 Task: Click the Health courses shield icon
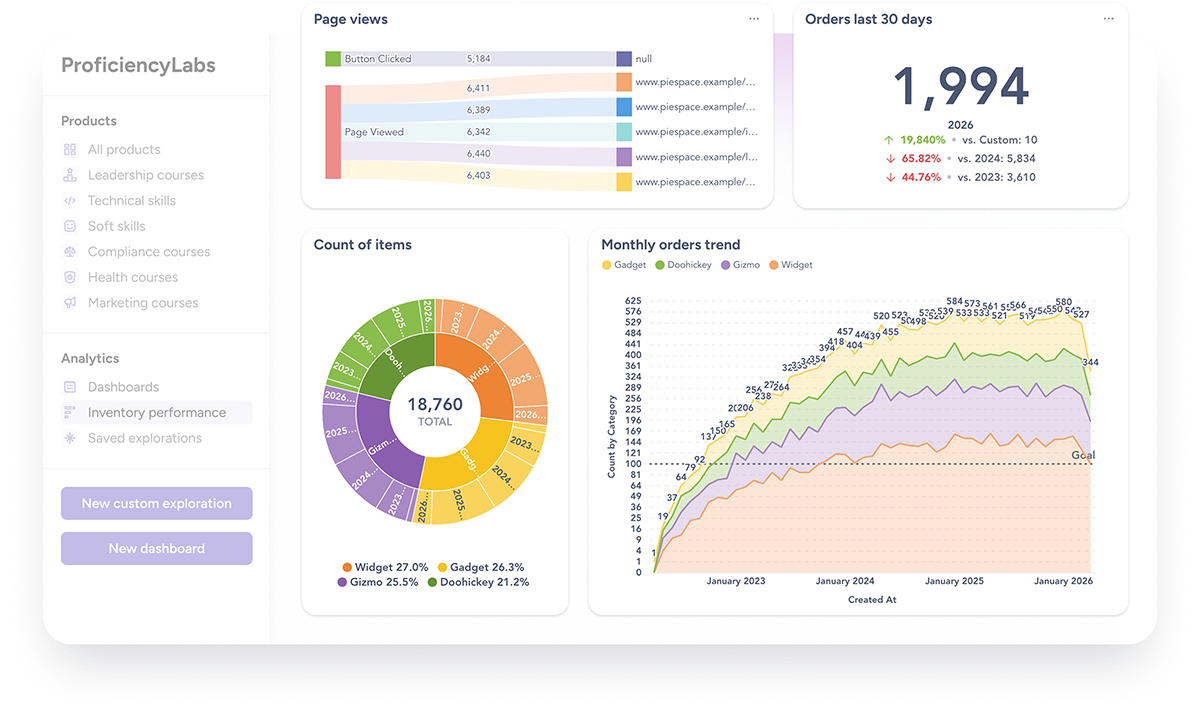pyautogui.click(x=70, y=278)
